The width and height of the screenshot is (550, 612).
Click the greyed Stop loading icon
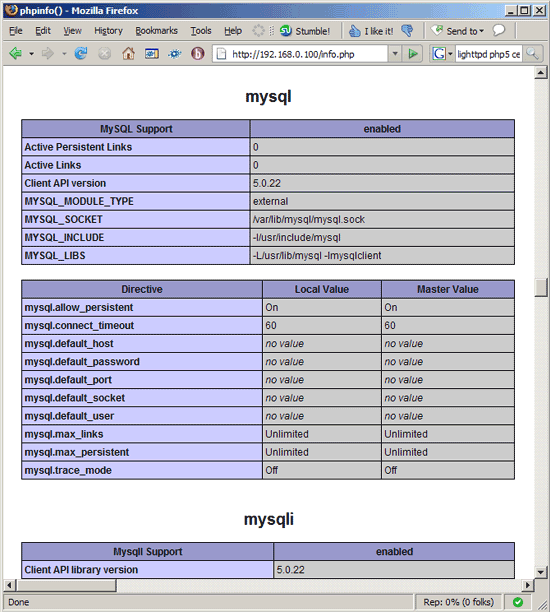pos(104,53)
